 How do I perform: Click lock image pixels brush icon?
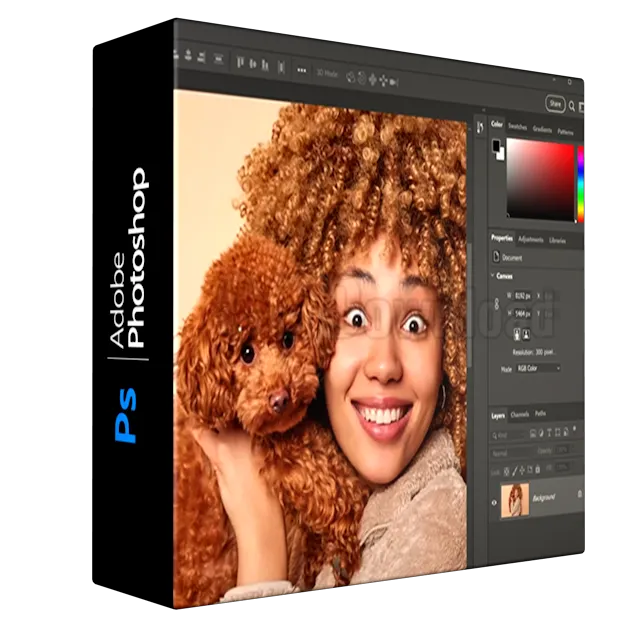(x=515, y=470)
